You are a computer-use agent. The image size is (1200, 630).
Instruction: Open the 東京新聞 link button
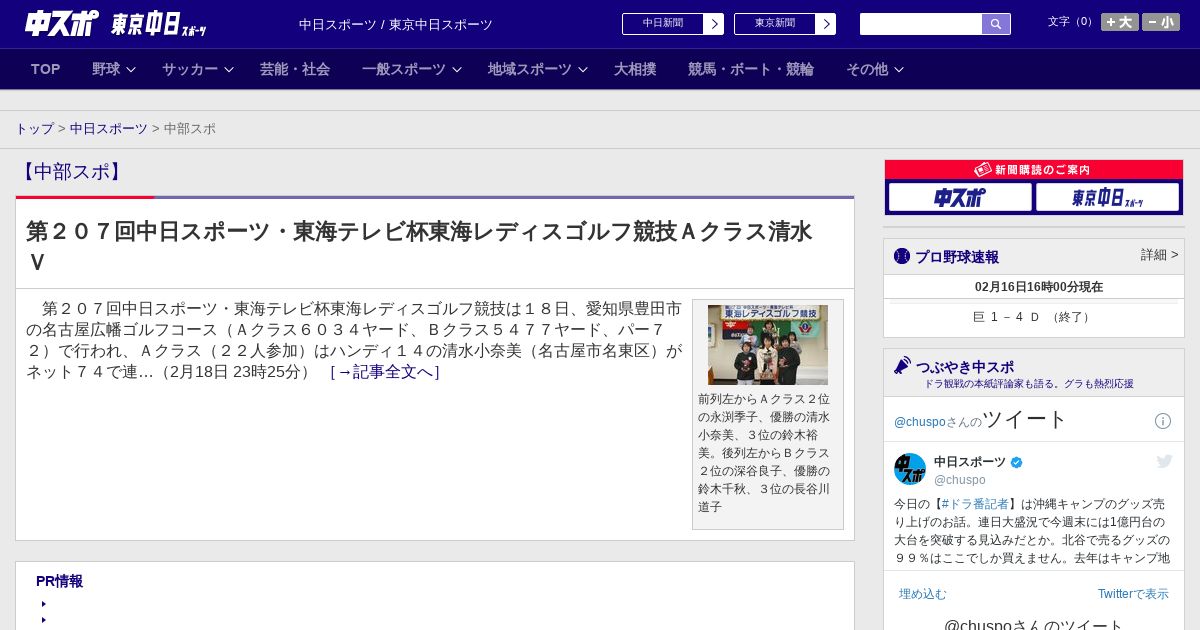[774, 24]
